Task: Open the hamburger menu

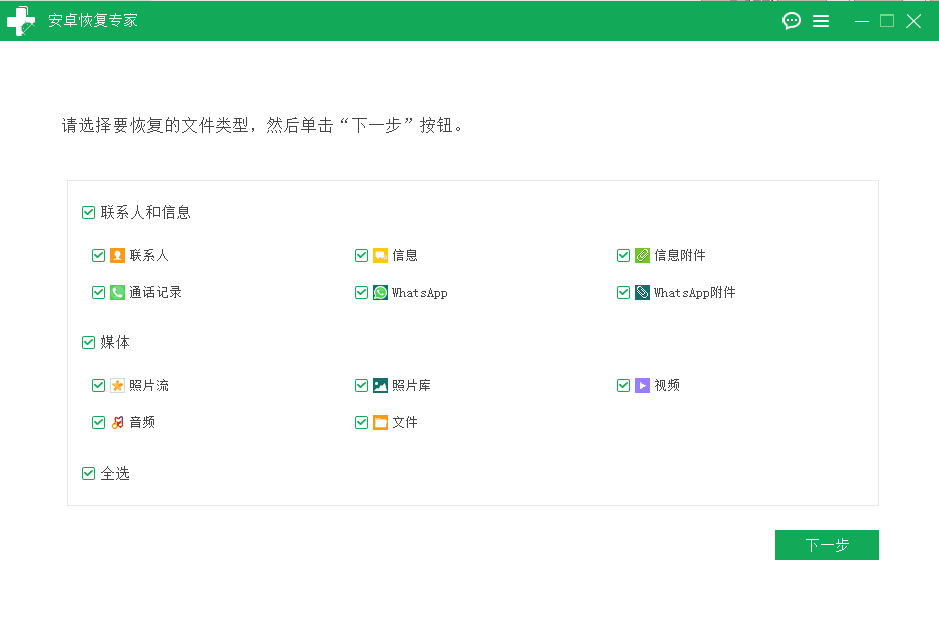Action: 821,20
